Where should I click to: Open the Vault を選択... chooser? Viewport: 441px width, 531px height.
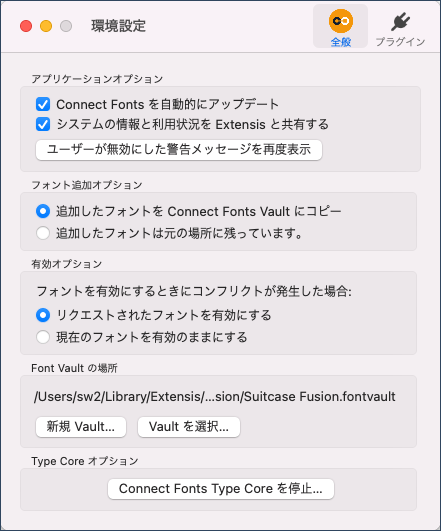189,427
